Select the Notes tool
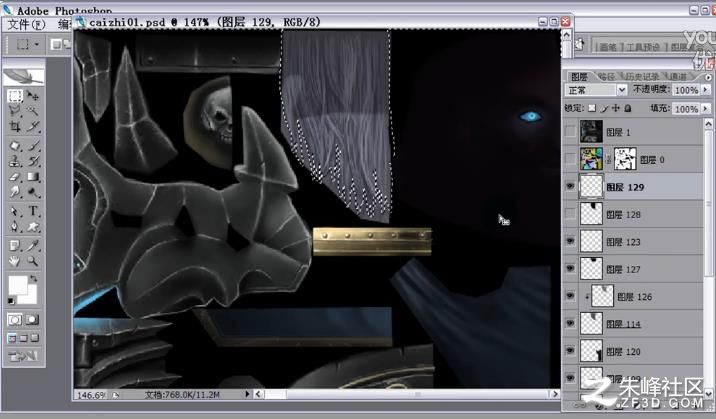Image resolution: width=716 pixels, height=419 pixels. coord(15,246)
